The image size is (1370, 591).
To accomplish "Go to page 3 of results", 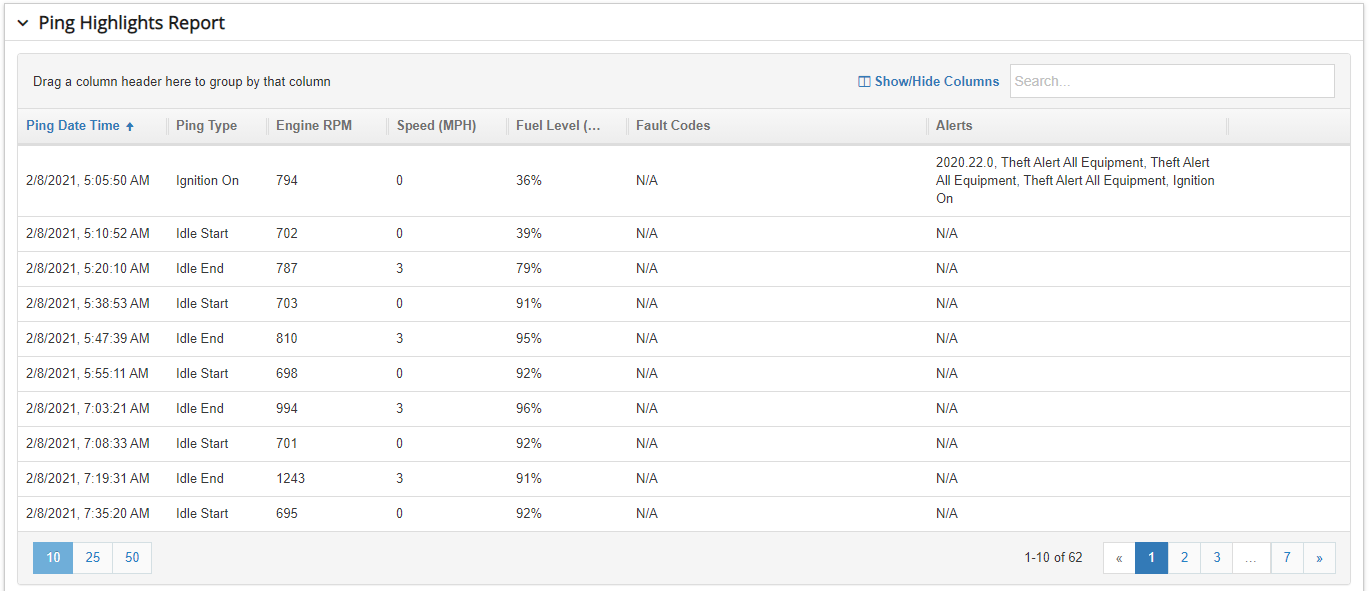I will point(1217,557).
